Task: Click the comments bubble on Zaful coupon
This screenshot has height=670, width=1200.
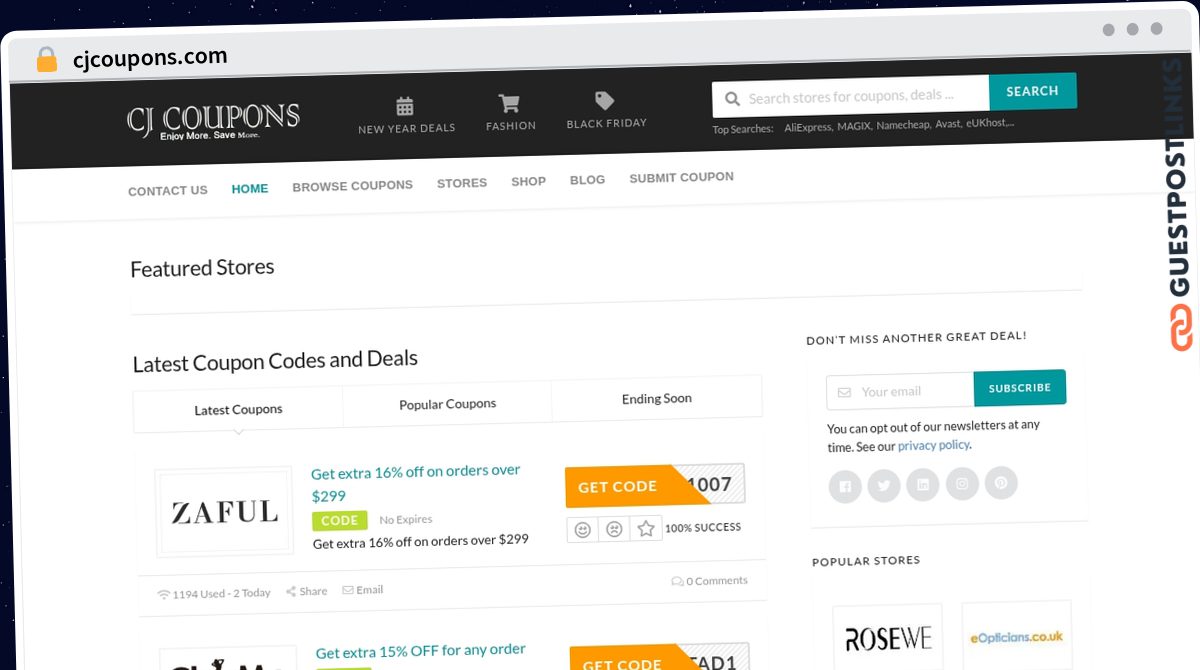Action: [678, 581]
